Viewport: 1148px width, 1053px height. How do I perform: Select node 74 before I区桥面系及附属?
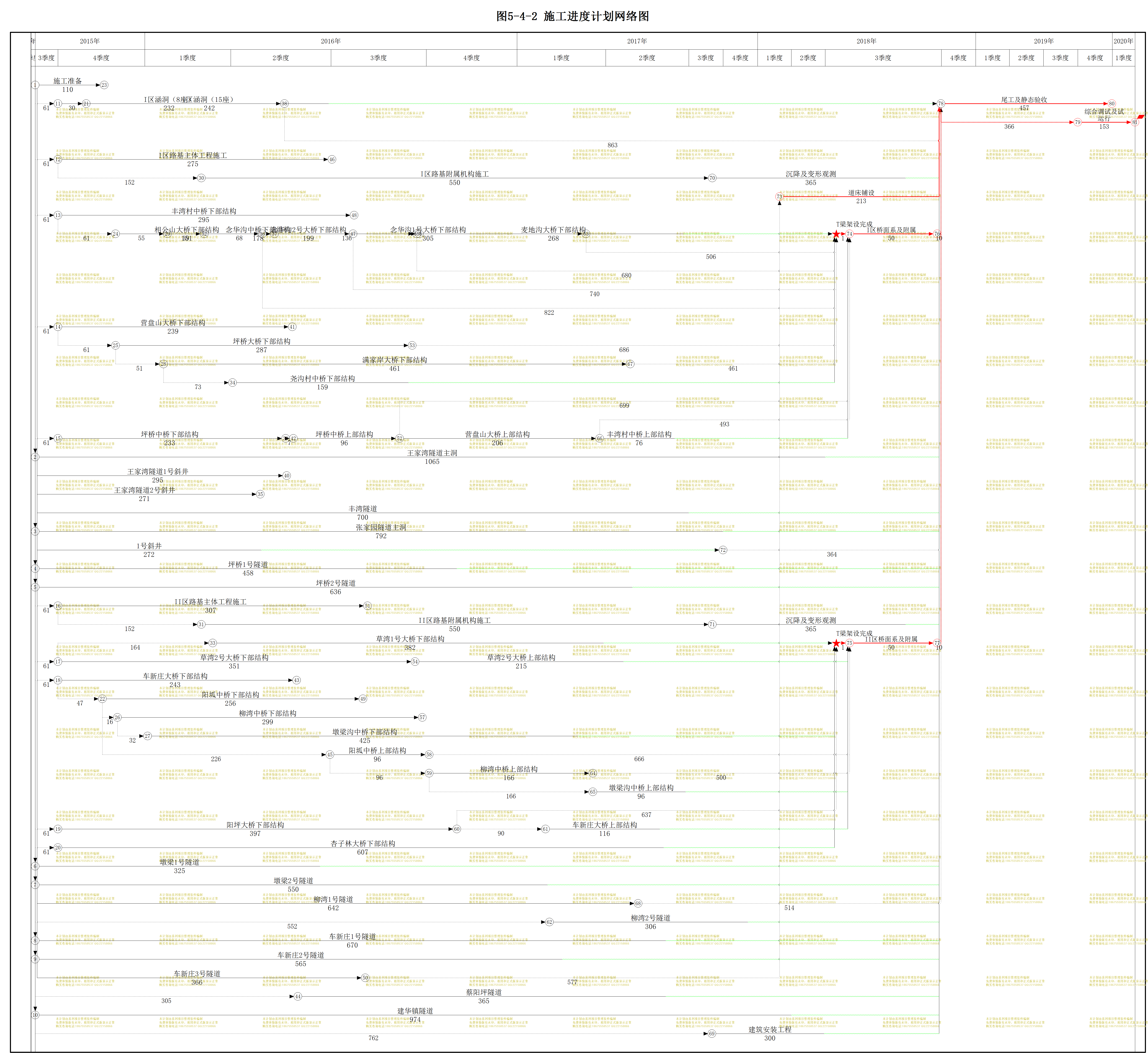click(x=850, y=234)
